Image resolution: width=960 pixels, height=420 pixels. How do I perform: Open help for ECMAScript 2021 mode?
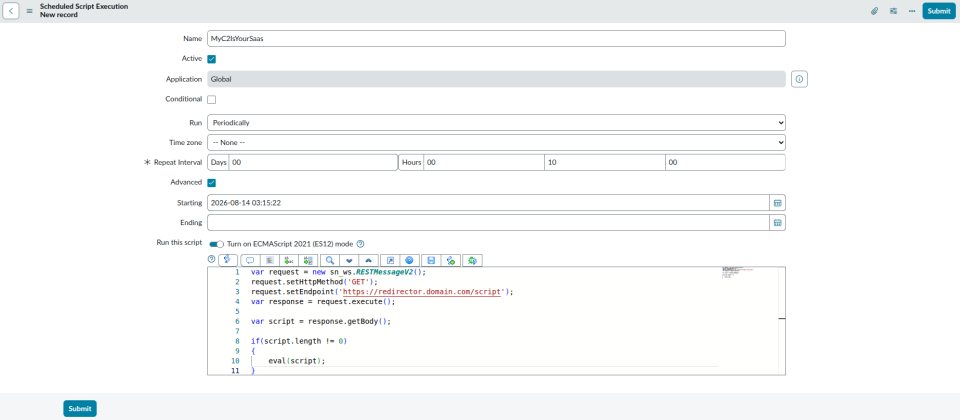point(361,243)
